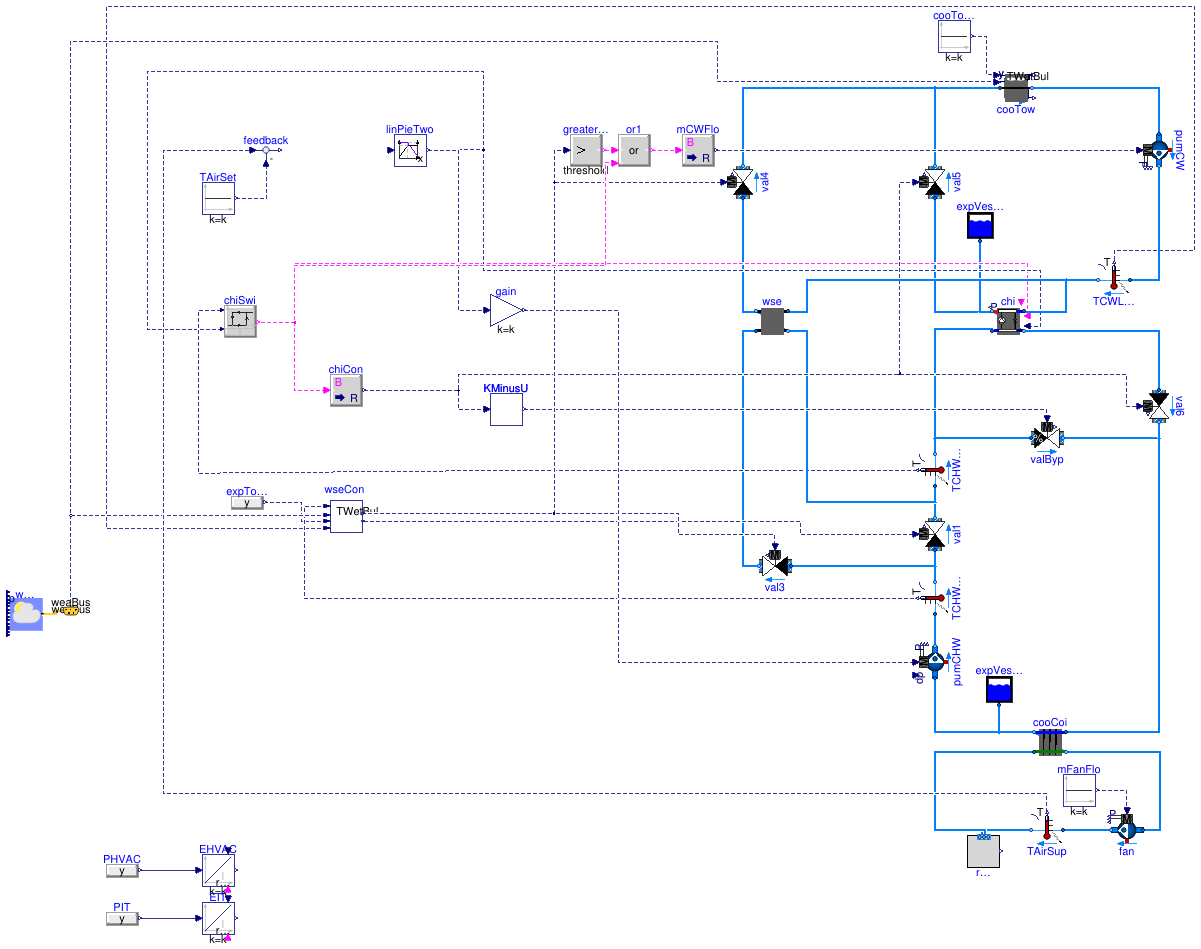The height and width of the screenshot is (949, 1201).
Task: Select lower expVes near cooCoi
Action: [998, 691]
